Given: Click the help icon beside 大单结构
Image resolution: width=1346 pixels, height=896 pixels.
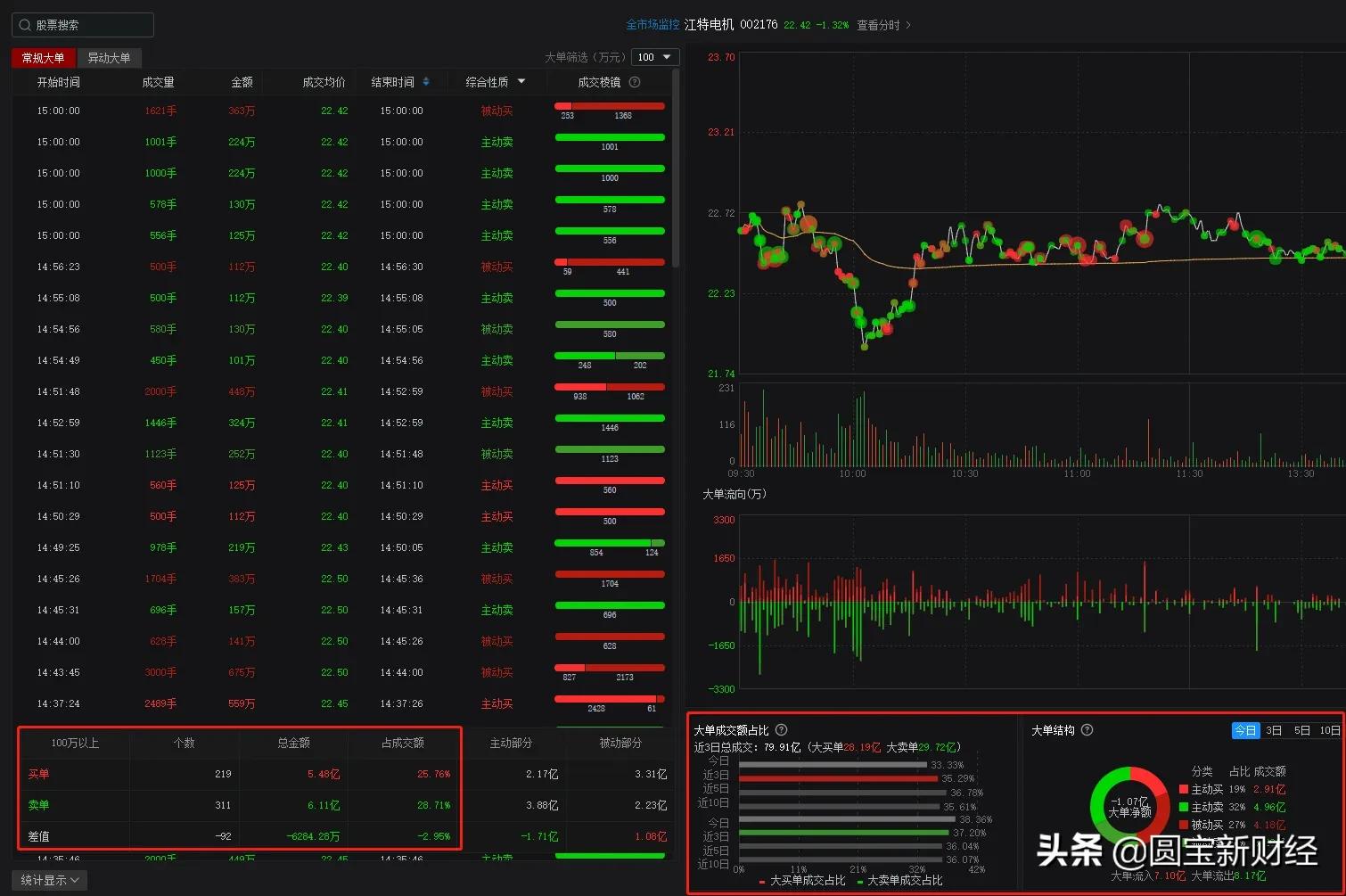Looking at the screenshot, I should [x=1087, y=730].
